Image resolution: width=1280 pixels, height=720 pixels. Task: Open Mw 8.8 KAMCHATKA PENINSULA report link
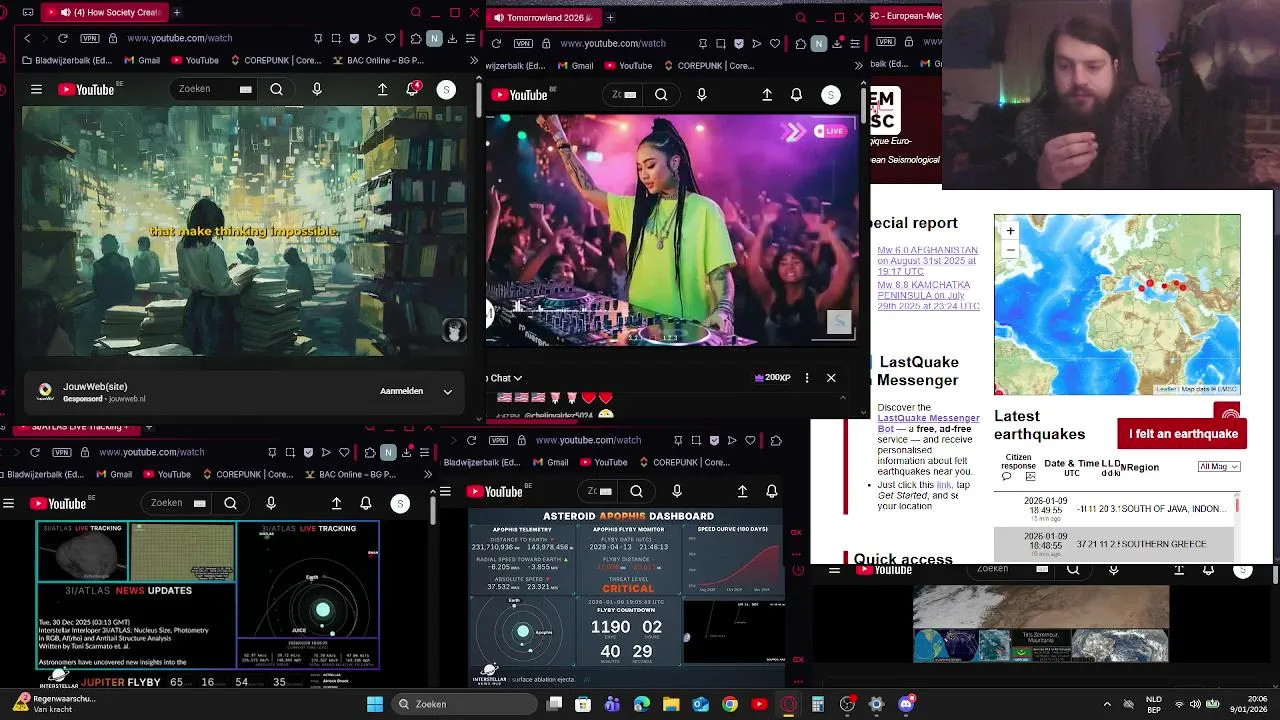point(928,294)
